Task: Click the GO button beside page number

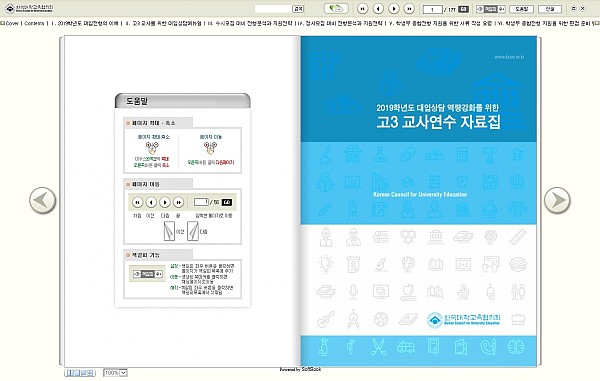Action: 463,9
